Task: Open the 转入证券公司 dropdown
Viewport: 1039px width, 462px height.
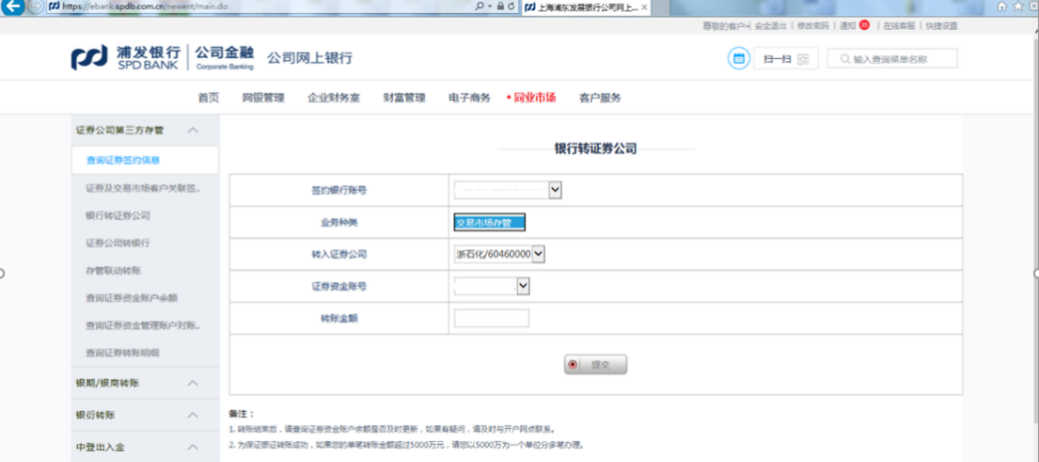Action: [x=538, y=255]
